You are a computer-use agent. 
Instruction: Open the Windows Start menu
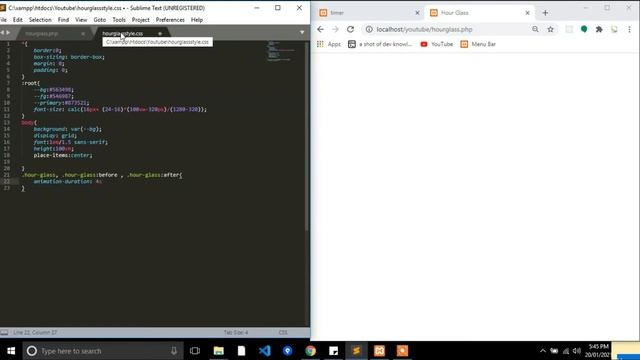click(11, 351)
